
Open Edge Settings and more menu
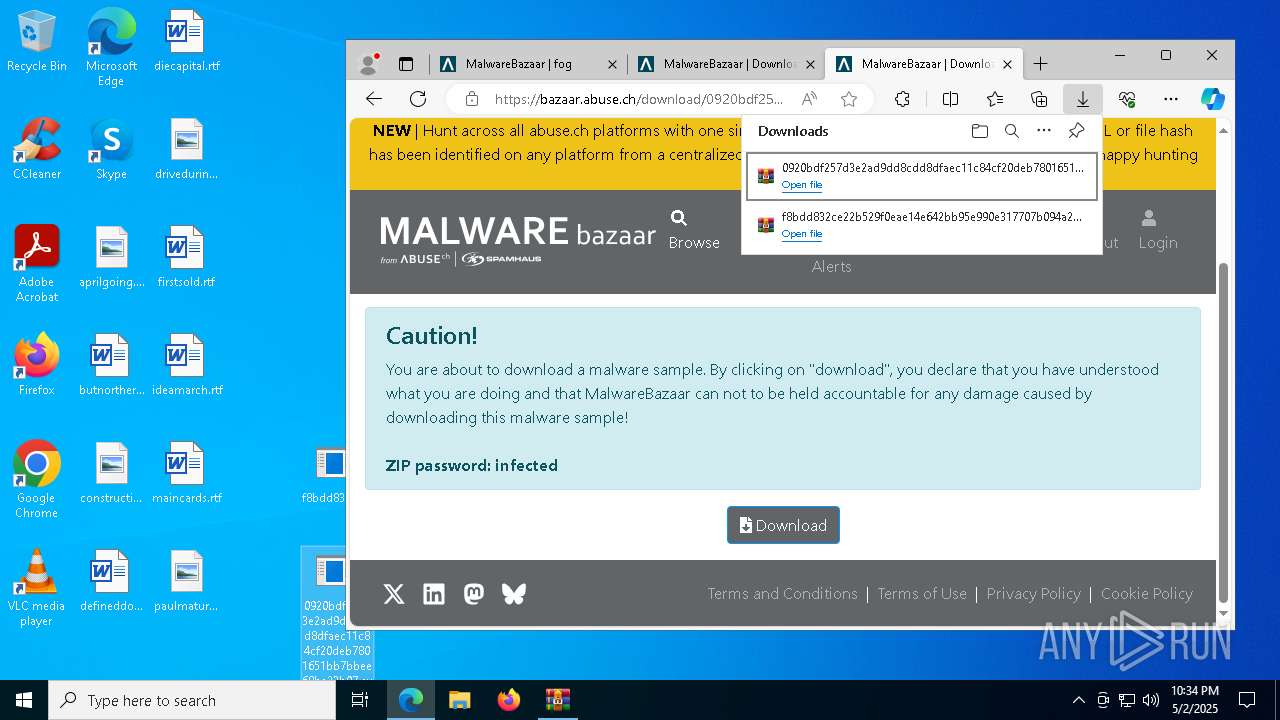pyautogui.click(x=1171, y=99)
